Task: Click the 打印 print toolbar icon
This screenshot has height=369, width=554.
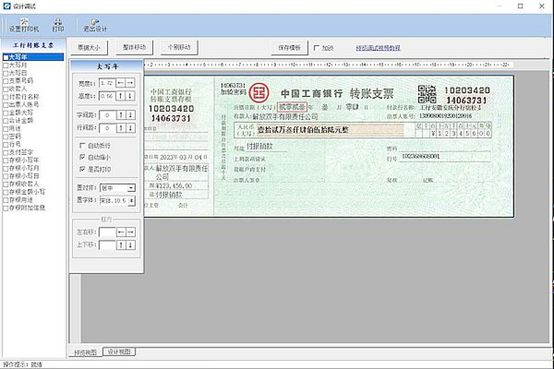Action: point(58,25)
